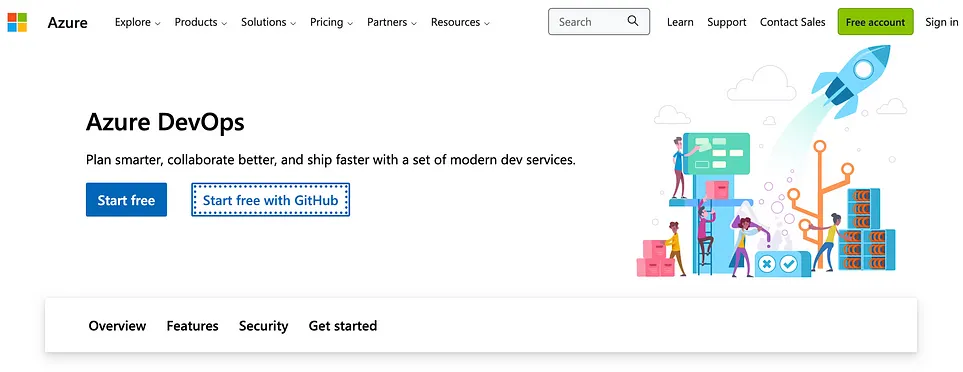The image size is (963, 372).
Task: Expand the Explore dropdown menu
Action: (x=138, y=22)
